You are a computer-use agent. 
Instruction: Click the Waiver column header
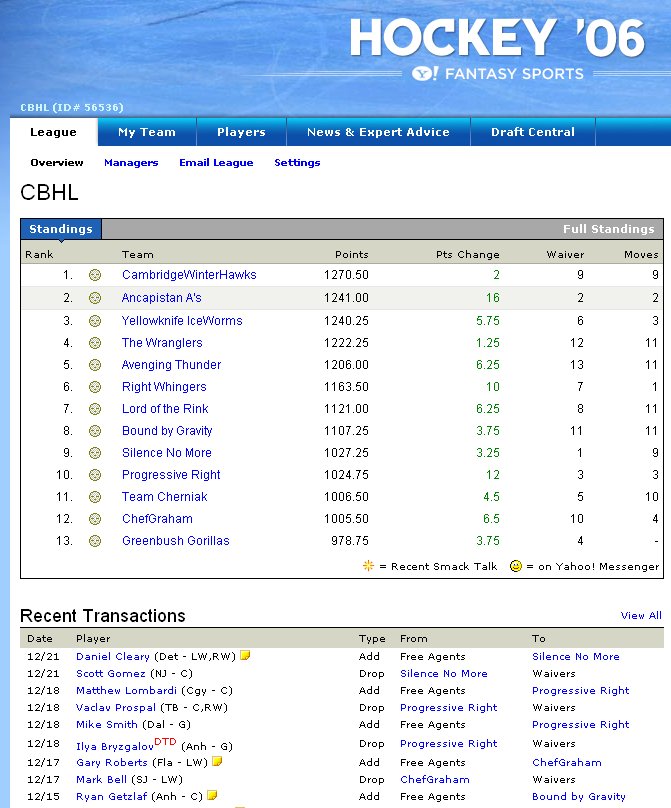(565, 255)
